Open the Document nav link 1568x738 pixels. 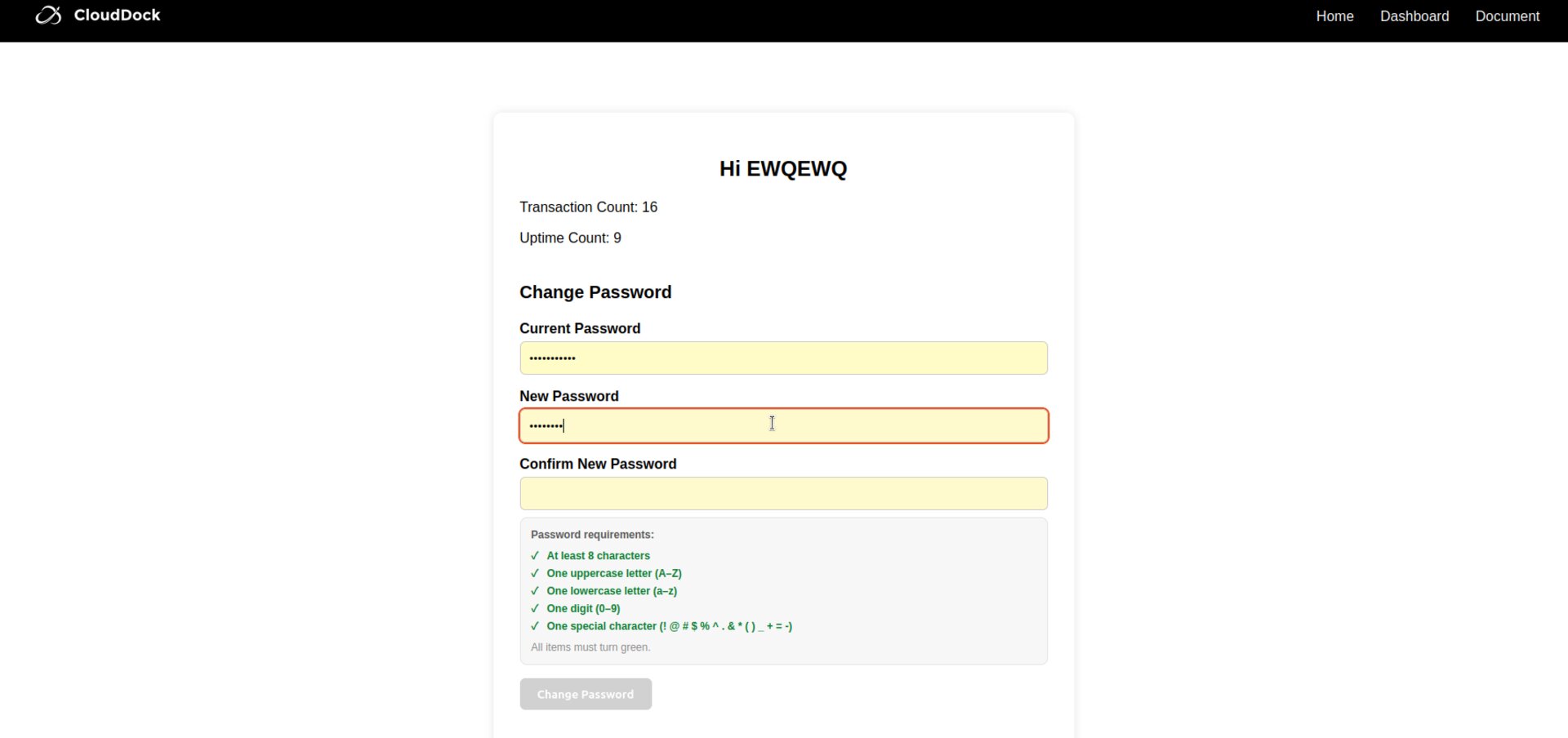(x=1507, y=16)
